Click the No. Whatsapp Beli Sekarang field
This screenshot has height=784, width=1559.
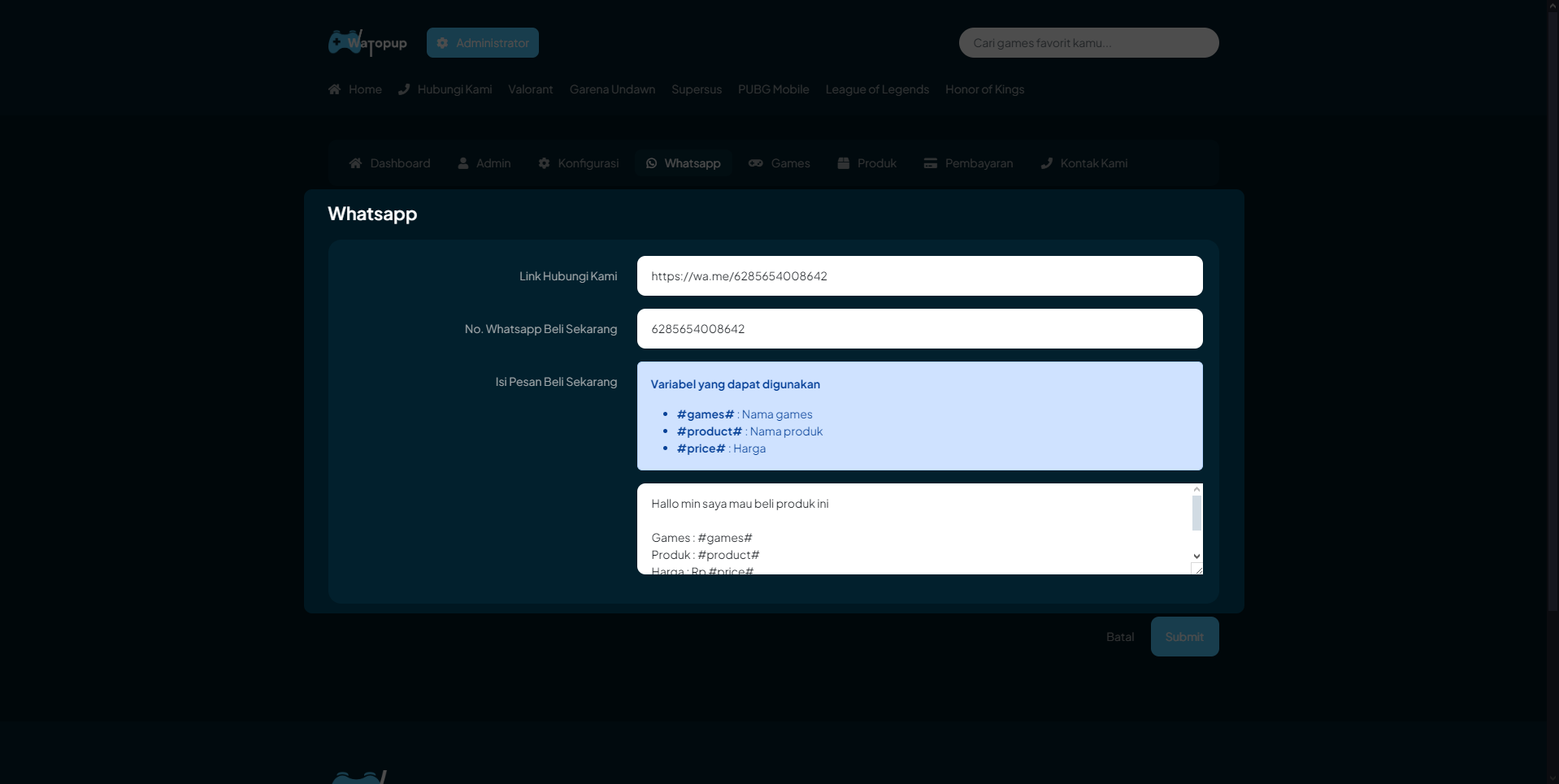point(919,329)
